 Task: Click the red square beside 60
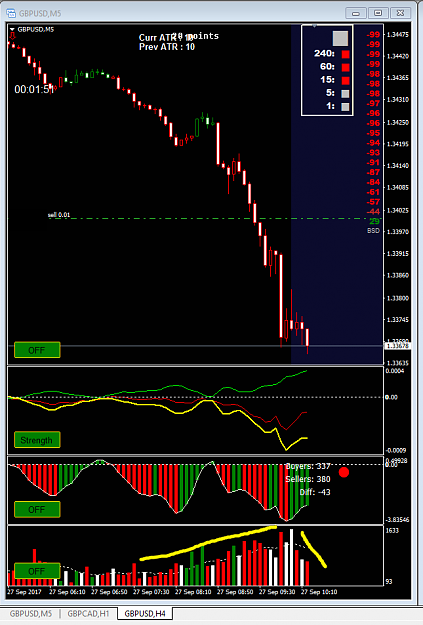[x=345, y=67]
